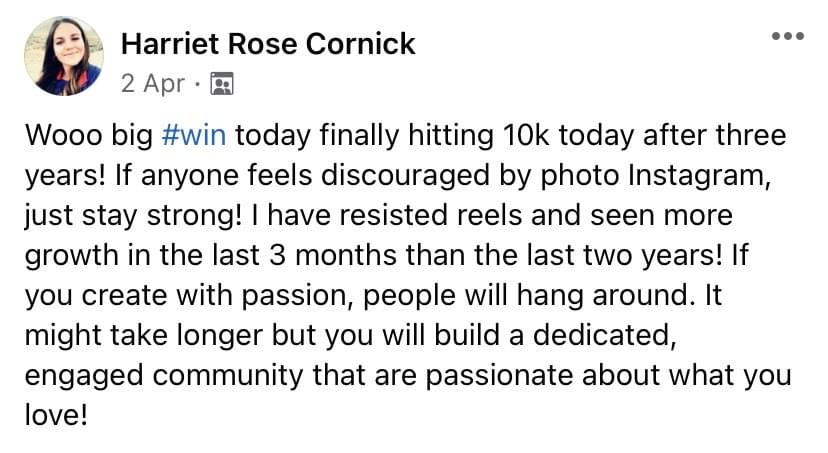This screenshot has height=453, width=828.
Task: Follow the #win hashtag link
Action: point(194,135)
